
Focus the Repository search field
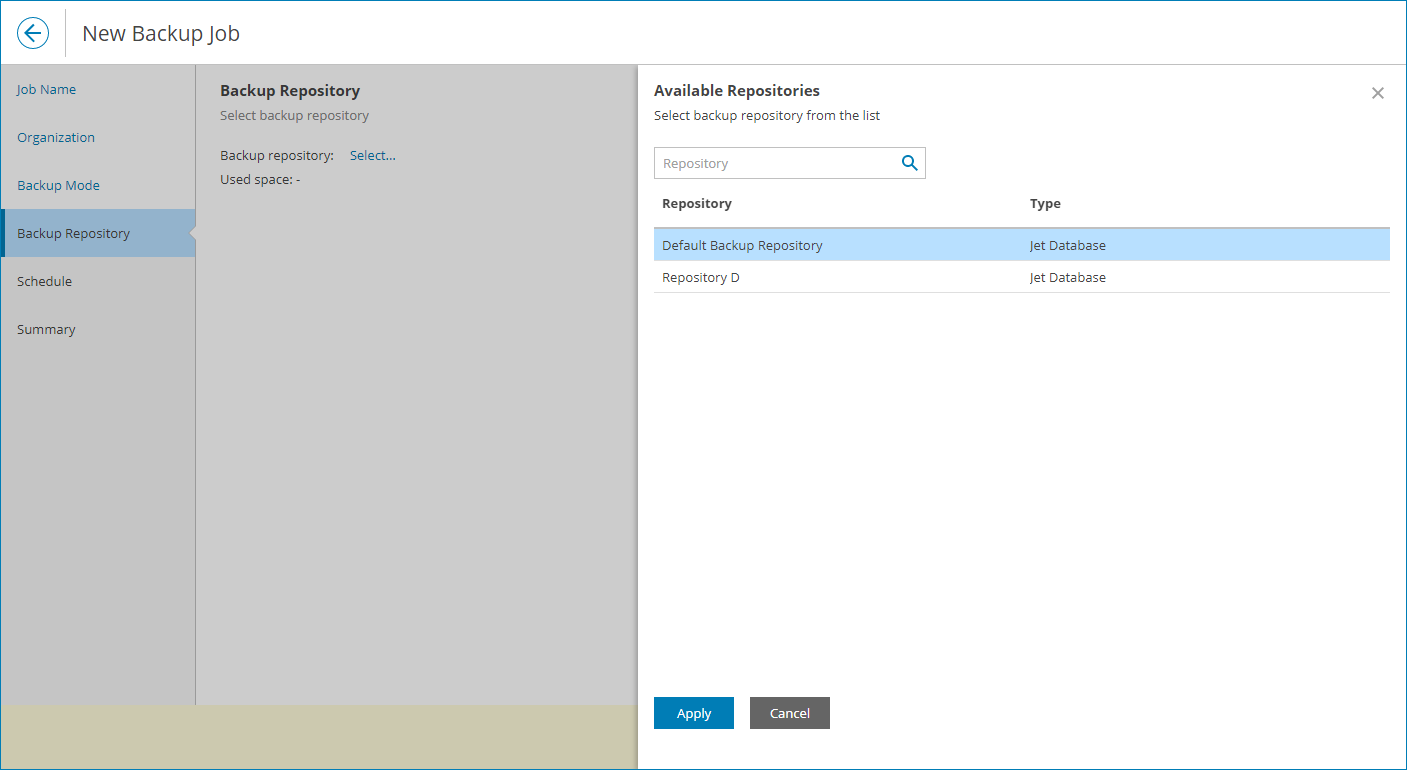775,163
